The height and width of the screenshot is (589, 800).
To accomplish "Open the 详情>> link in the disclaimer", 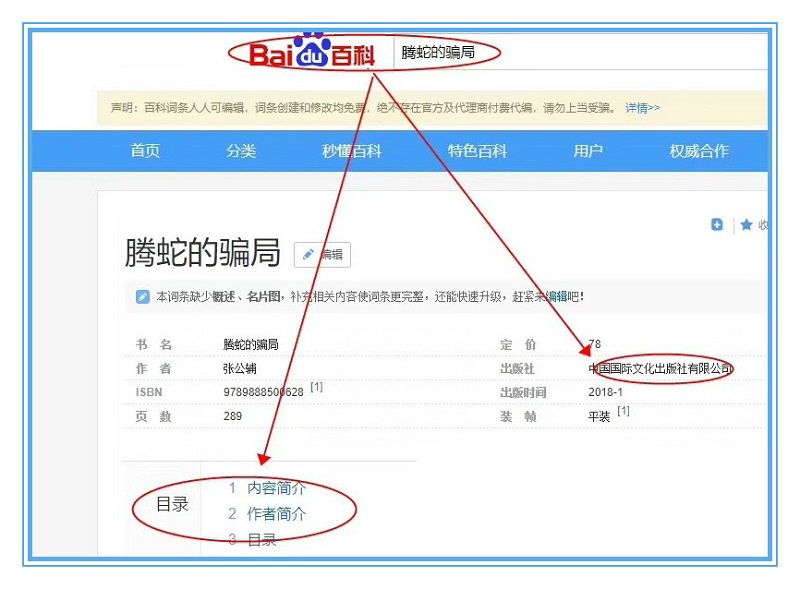I will [x=642, y=108].
